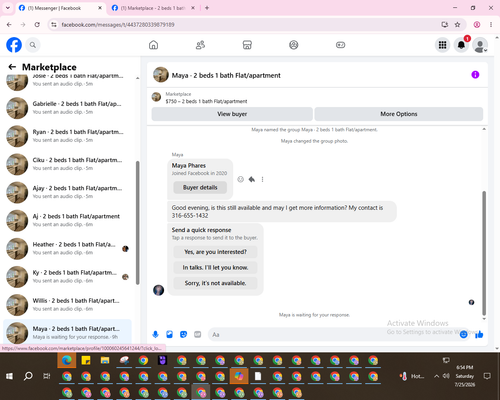The image size is (500, 400).
Task: Open Windows Start menu
Action: pos(9,376)
